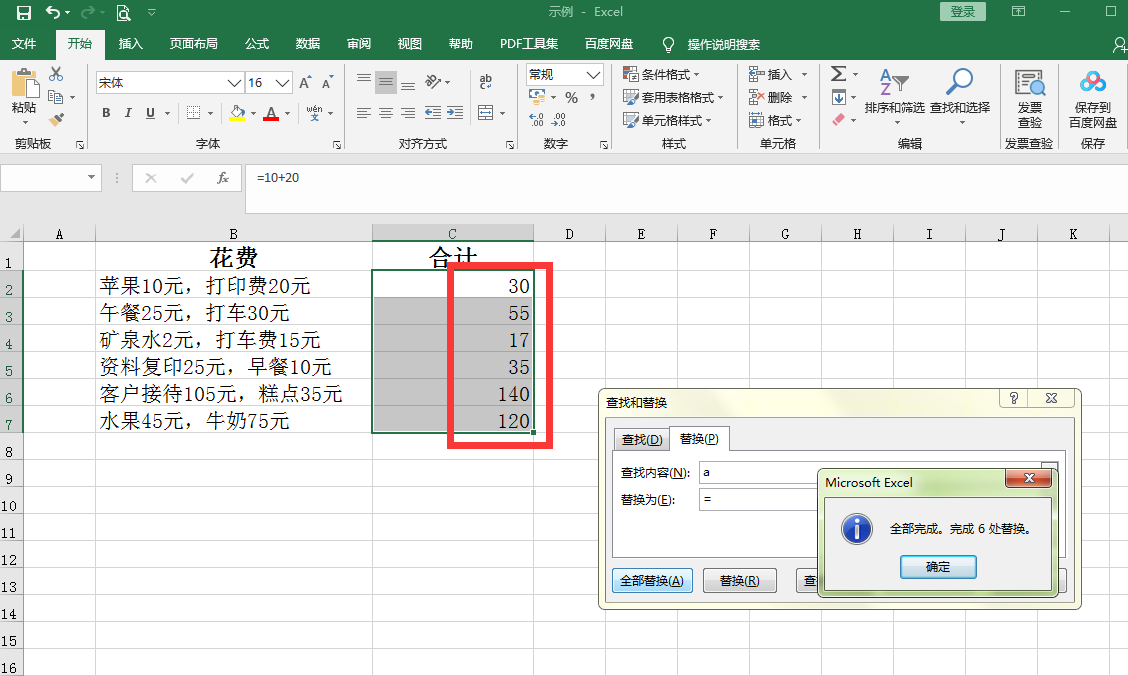Image resolution: width=1128 pixels, height=676 pixels.
Task: Click the large Paste clipboard icon
Action: (x=24, y=83)
